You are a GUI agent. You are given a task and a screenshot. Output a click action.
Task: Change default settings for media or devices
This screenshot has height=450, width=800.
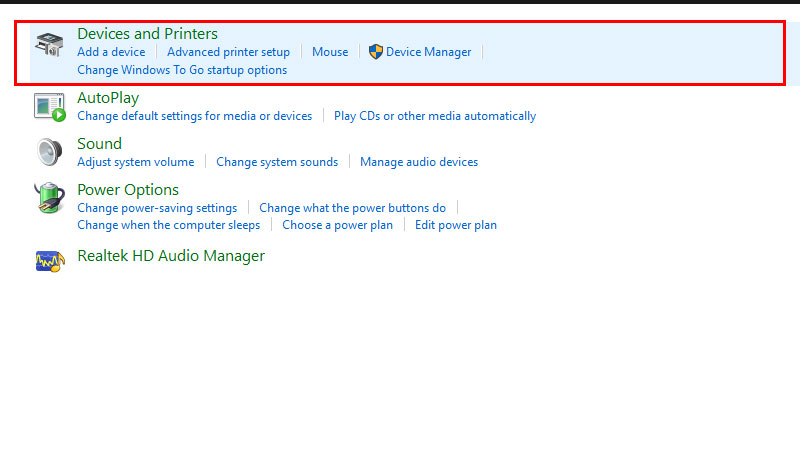tap(194, 116)
